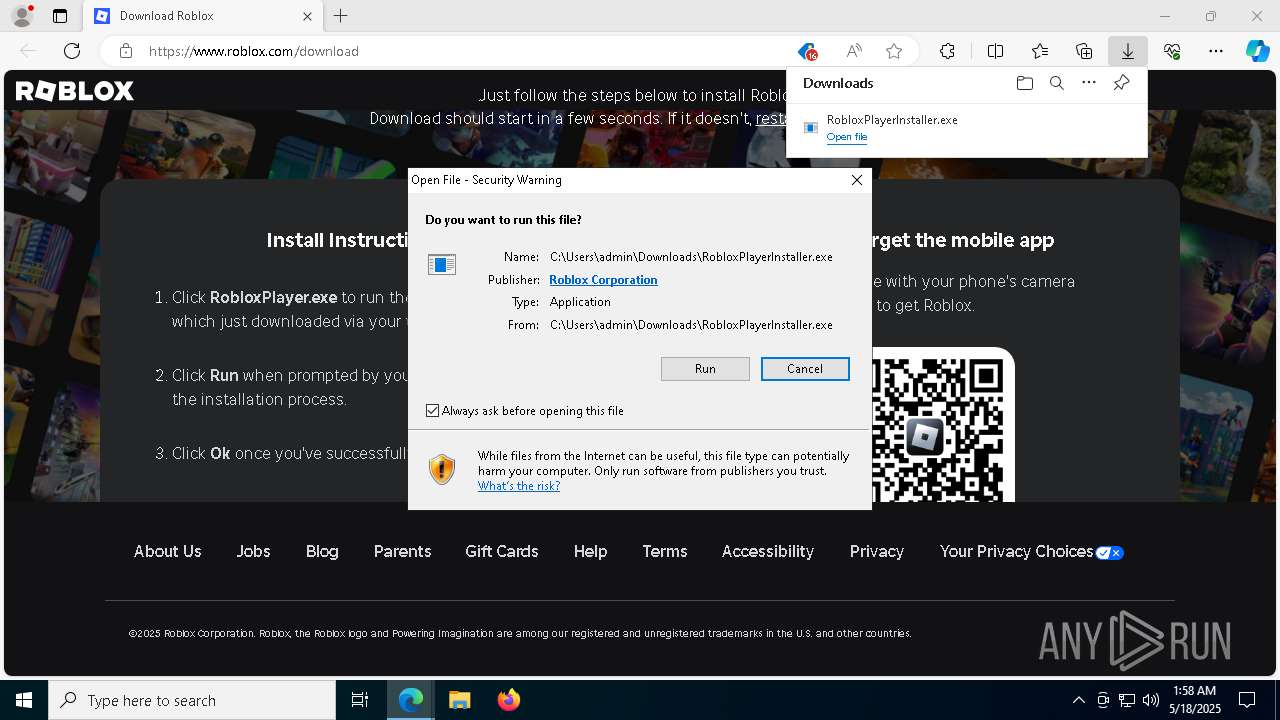Viewport: 1280px width, 720px height.
Task: Launch Firefox from the taskbar
Action: click(508, 700)
